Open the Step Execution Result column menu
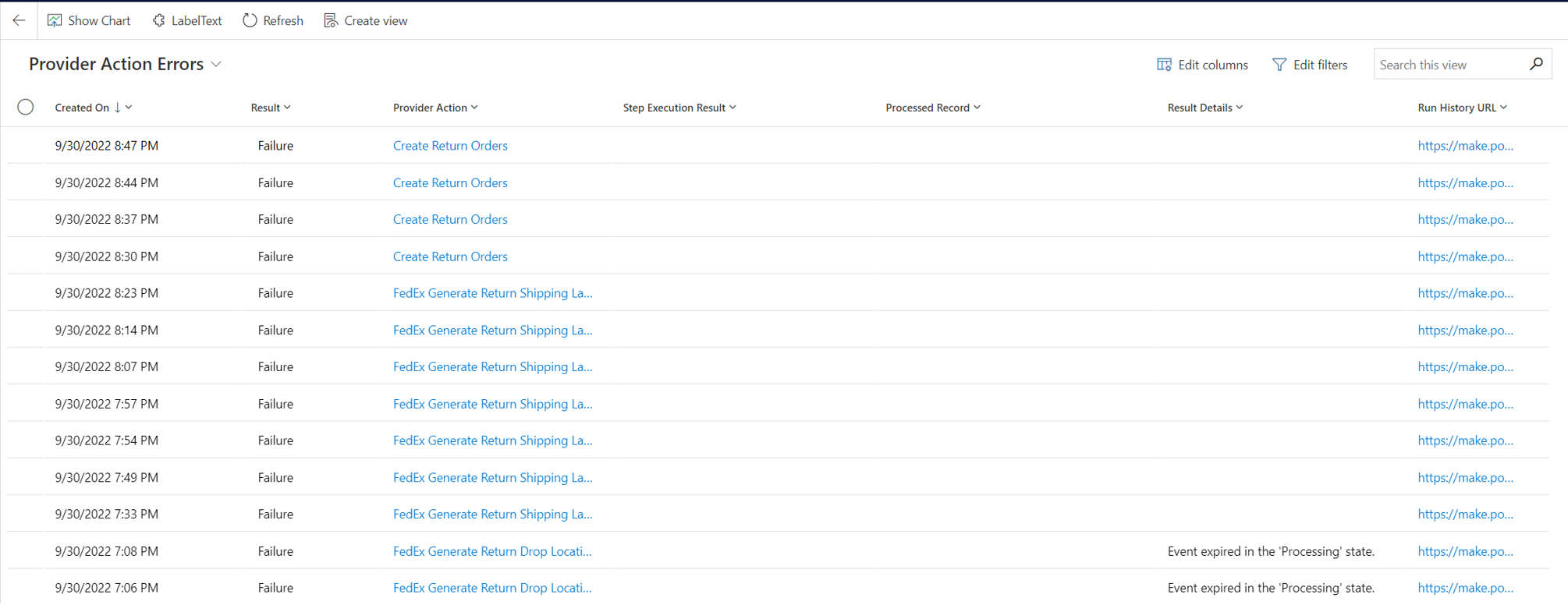 pos(733,108)
